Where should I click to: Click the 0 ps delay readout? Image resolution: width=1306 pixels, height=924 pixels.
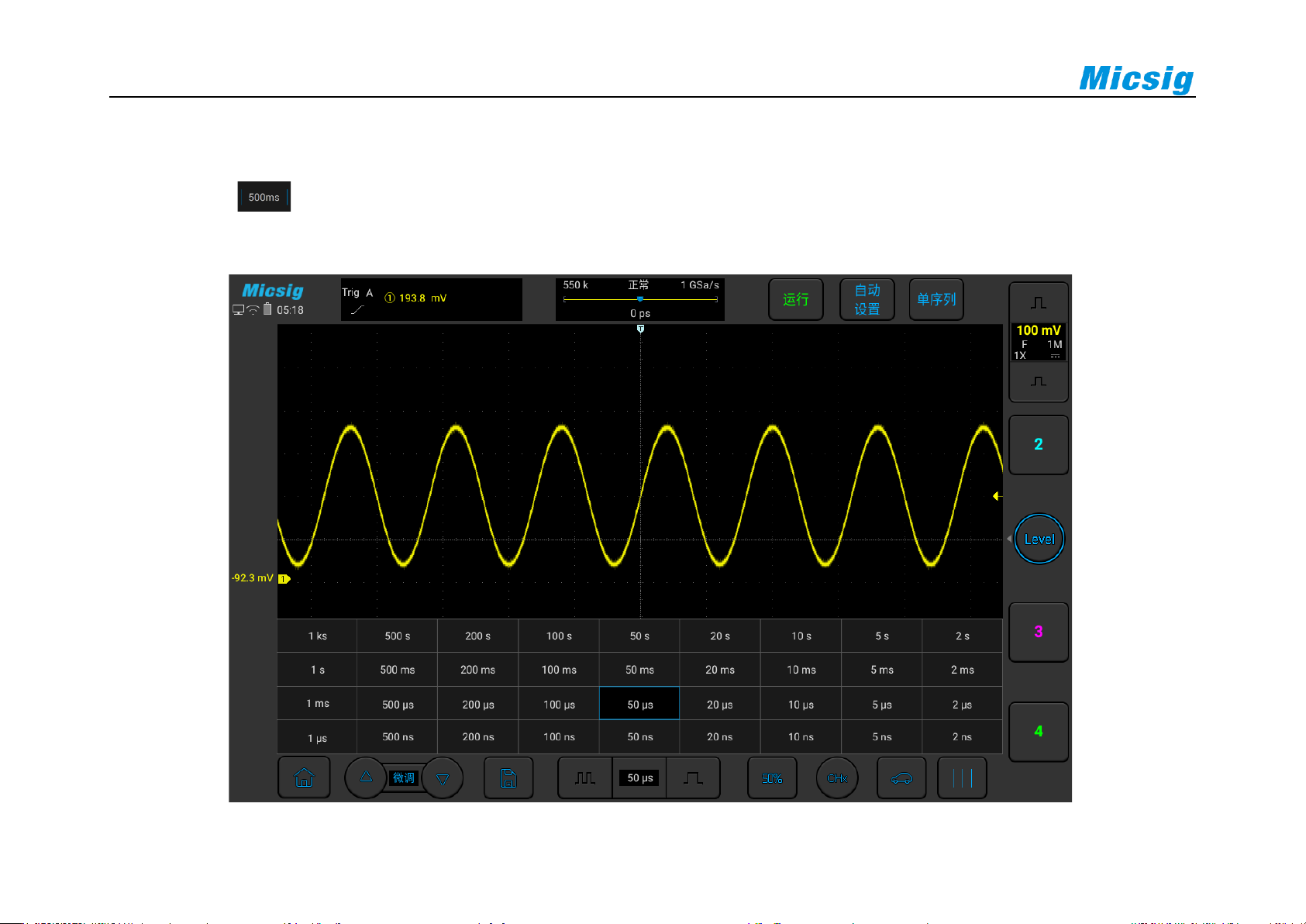(640, 313)
